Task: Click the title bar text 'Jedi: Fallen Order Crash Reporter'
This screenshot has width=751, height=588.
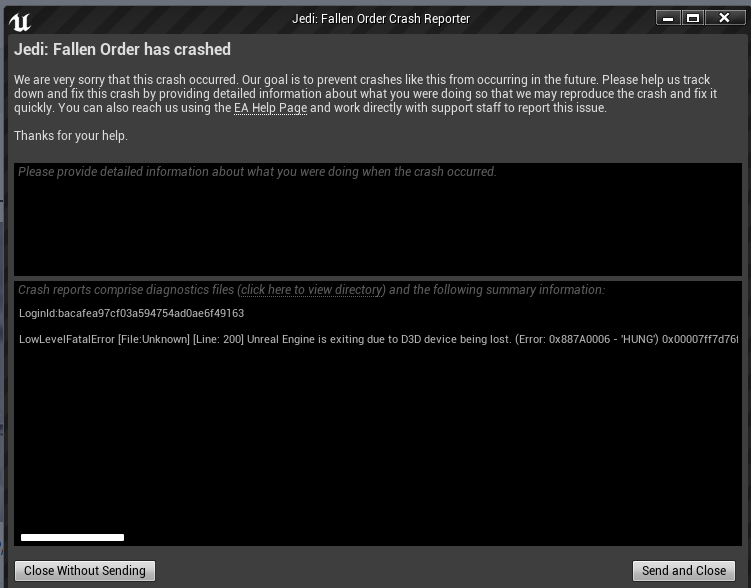Action: click(x=381, y=19)
